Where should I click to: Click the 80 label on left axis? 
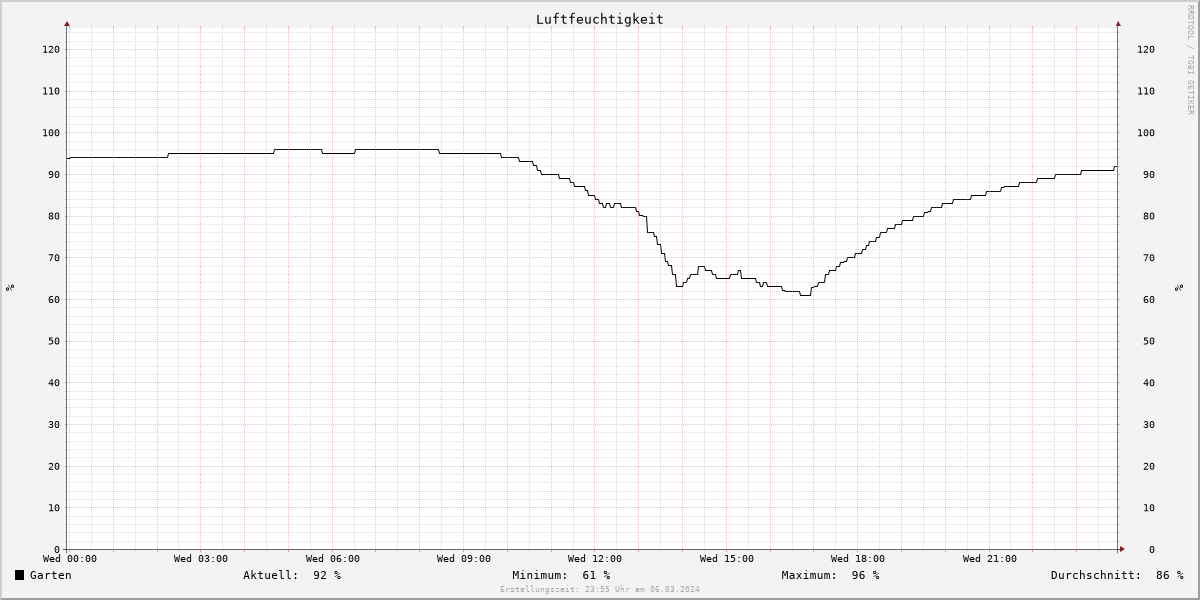pos(54,216)
